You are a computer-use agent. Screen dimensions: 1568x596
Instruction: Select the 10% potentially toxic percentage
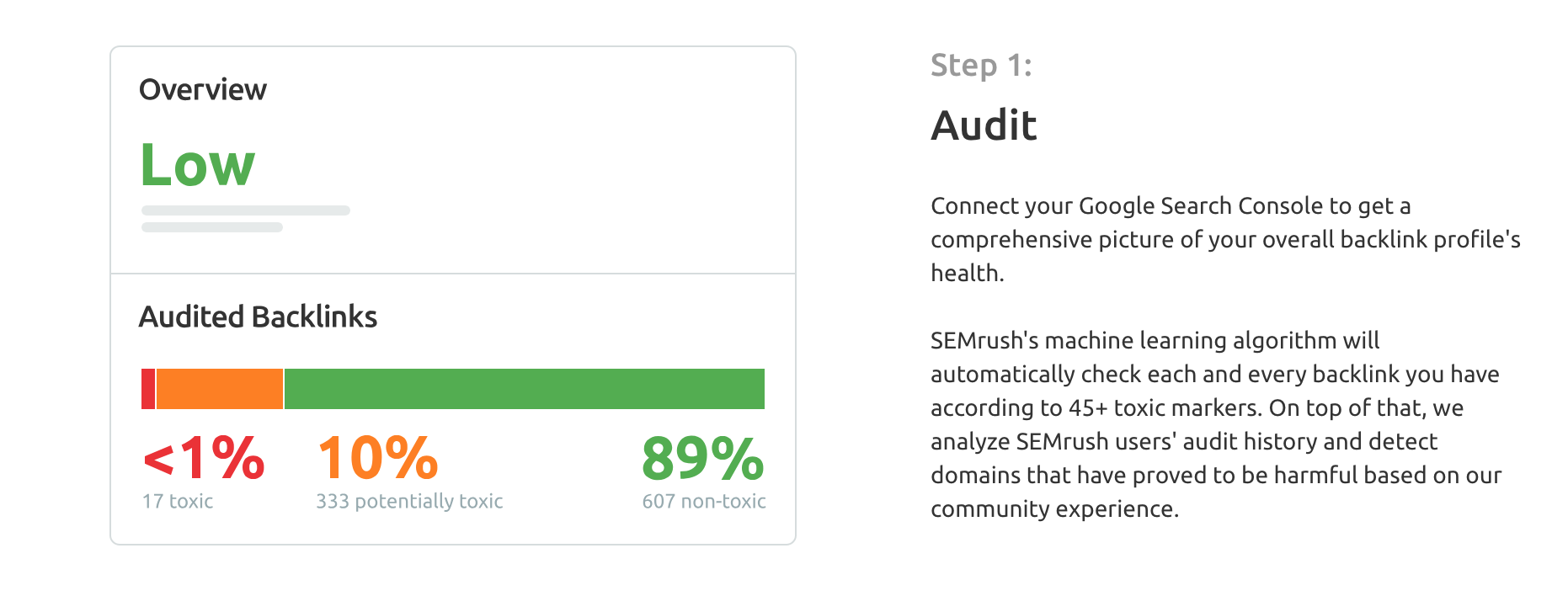coord(377,458)
